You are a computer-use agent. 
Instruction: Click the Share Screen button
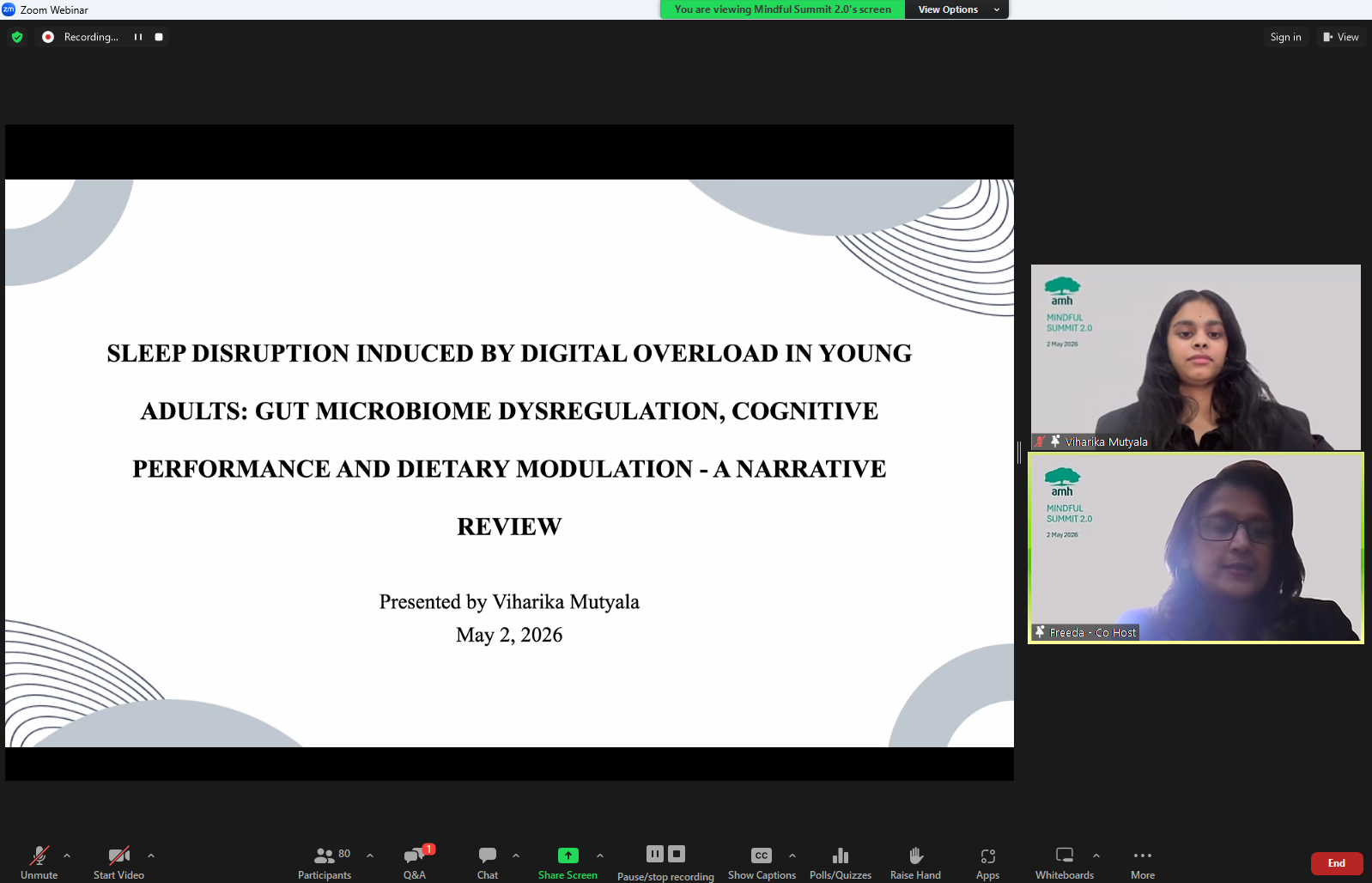(568, 862)
